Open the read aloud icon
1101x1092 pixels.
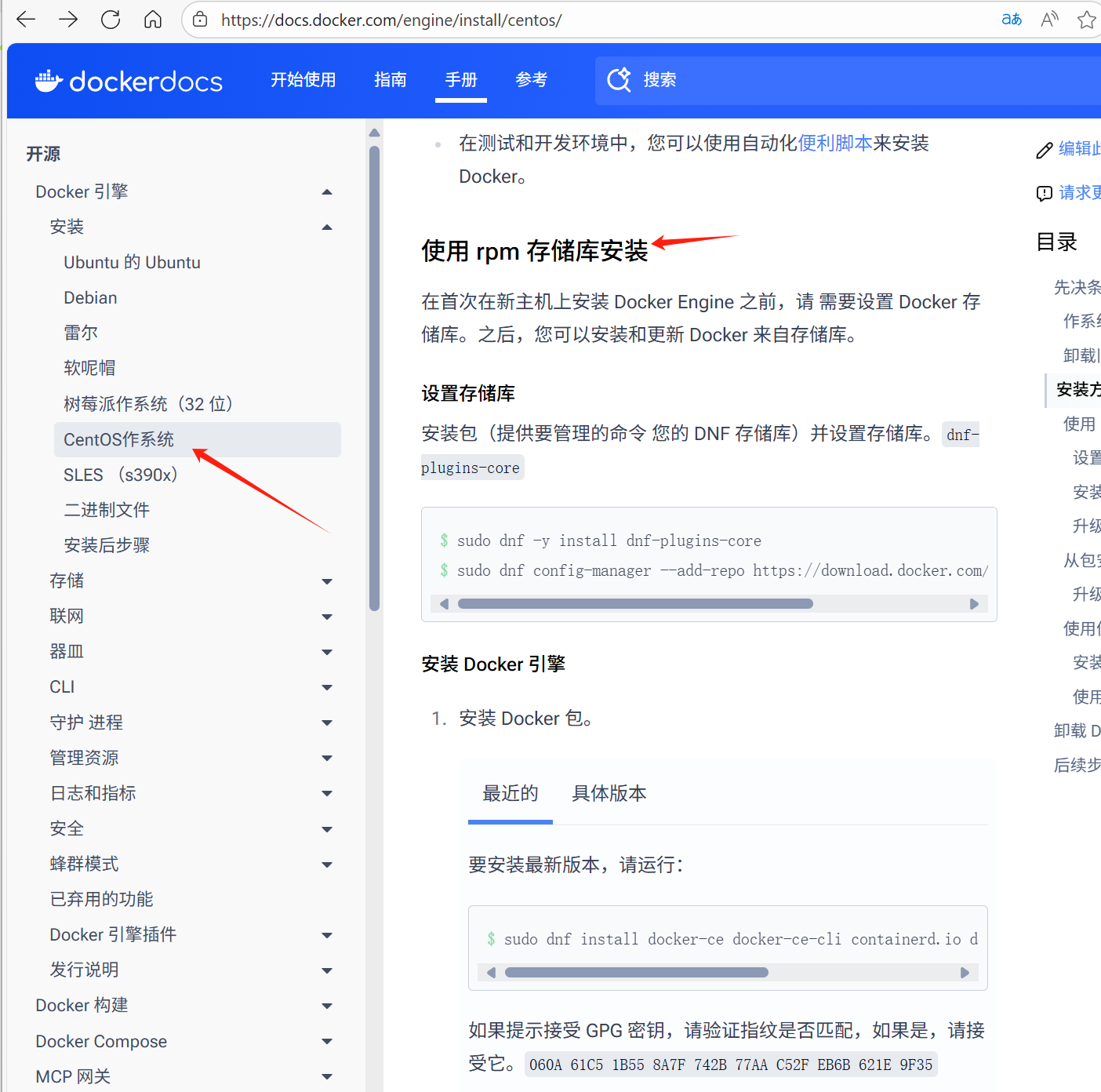click(1049, 20)
